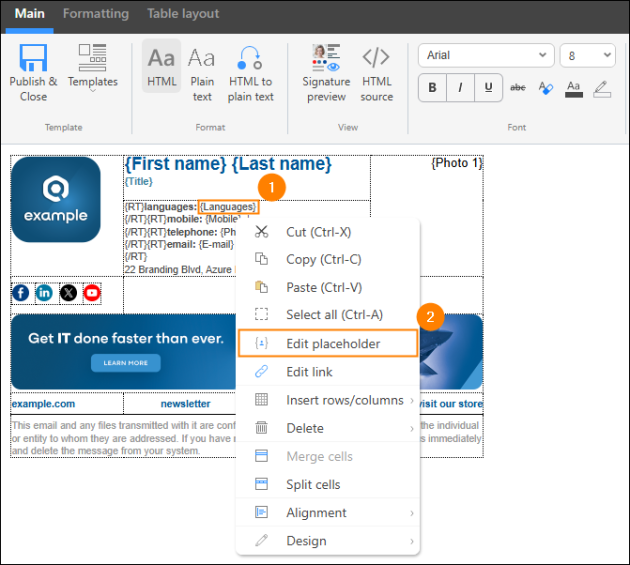Click the visit our store link
This screenshot has width=630, height=565.
[x=450, y=404]
